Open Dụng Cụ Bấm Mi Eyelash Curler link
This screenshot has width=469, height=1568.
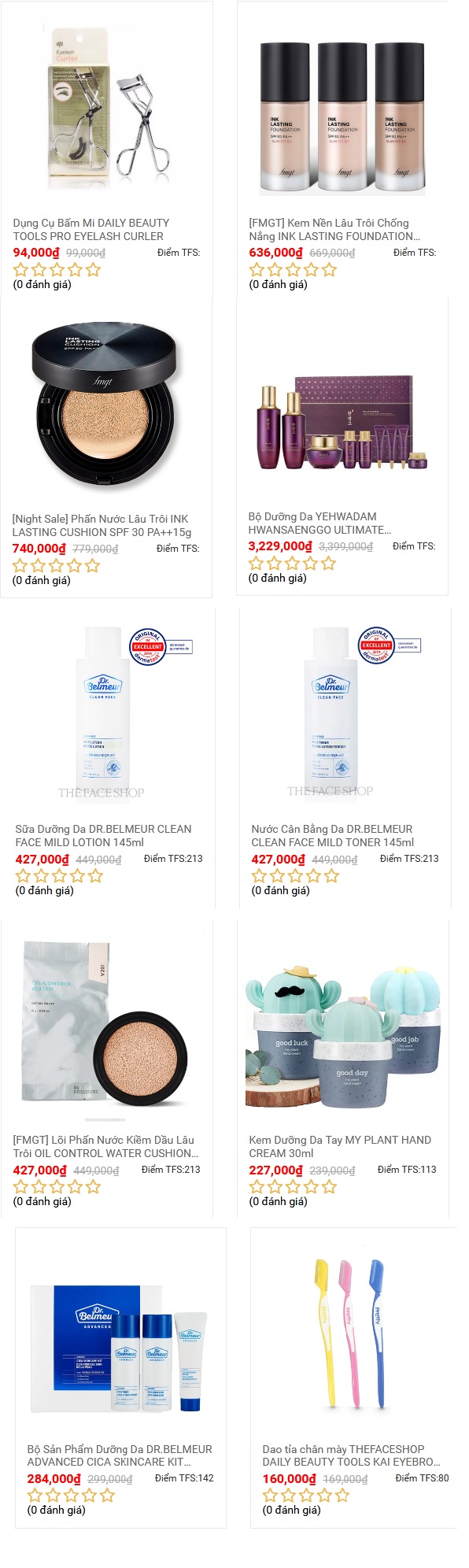click(x=90, y=229)
